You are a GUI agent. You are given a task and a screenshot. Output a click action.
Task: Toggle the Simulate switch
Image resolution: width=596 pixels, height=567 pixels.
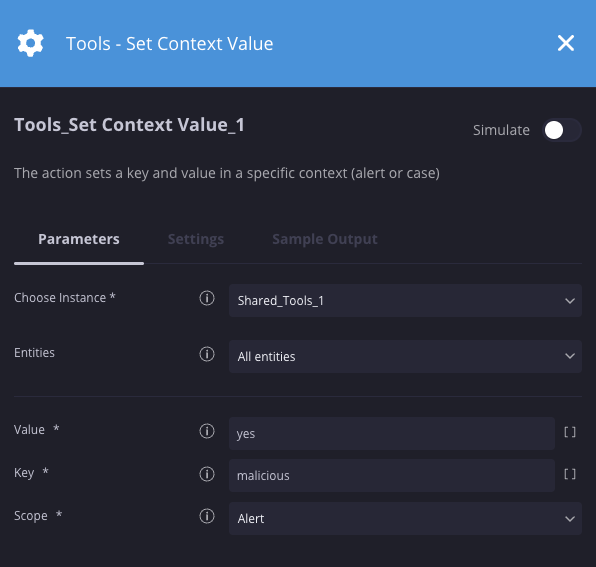[561, 130]
